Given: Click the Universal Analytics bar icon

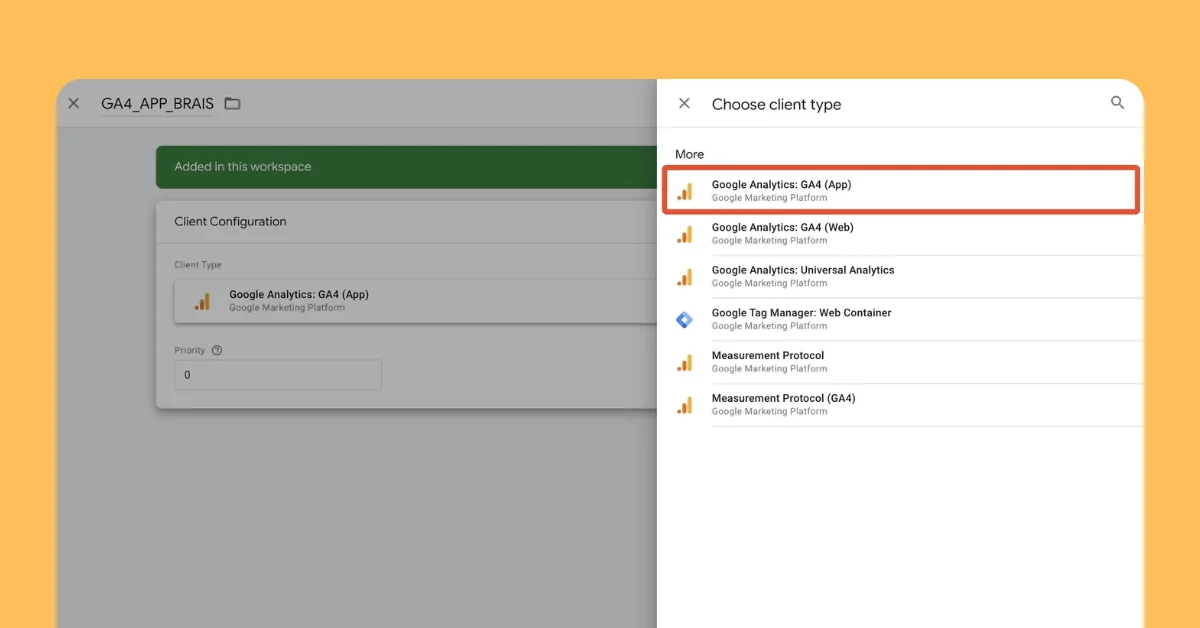Looking at the screenshot, I should [685, 277].
